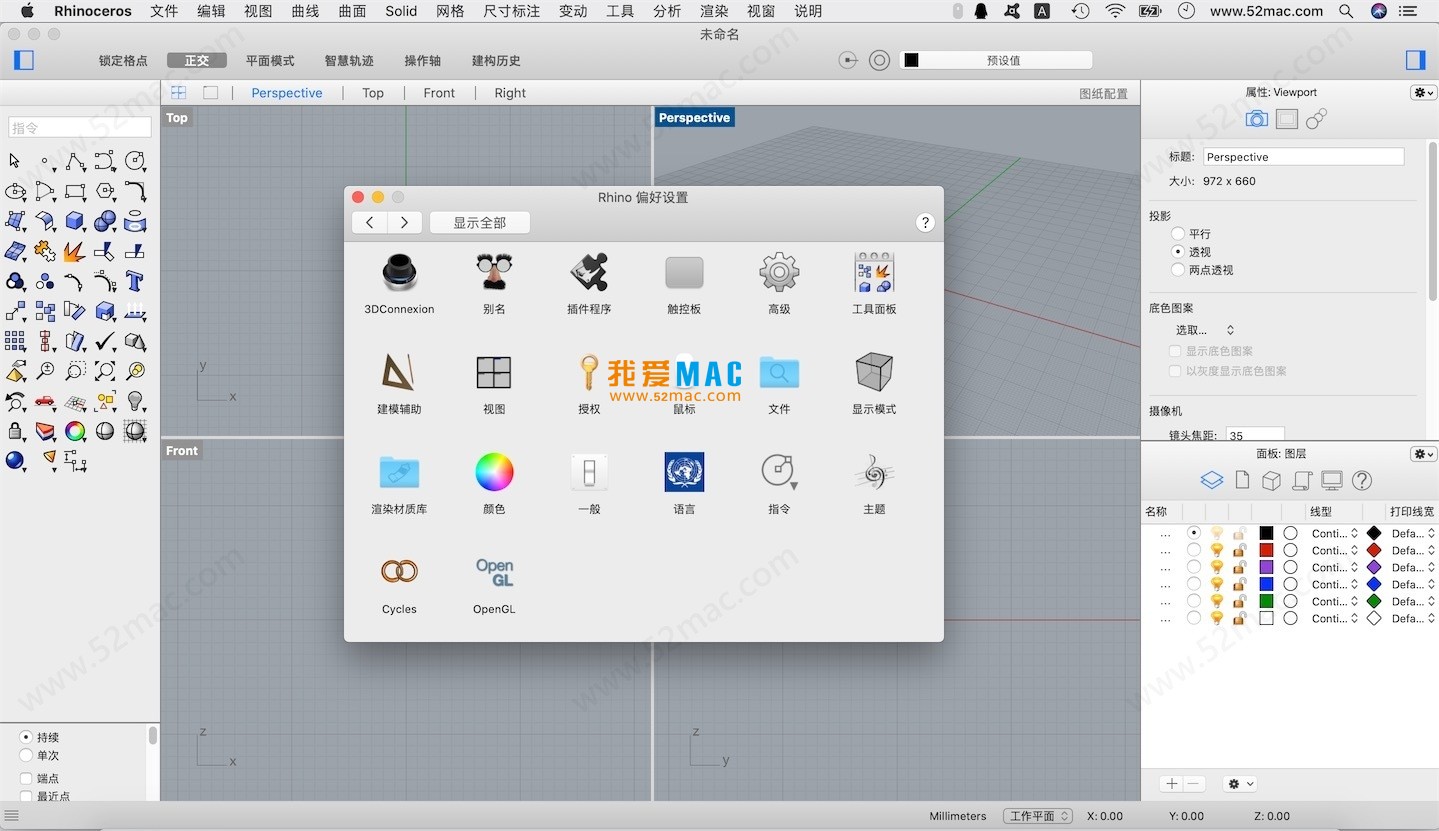Screen dimensions: 1439x831
Task: Switch to the Right viewport tab
Action: tap(510, 93)
